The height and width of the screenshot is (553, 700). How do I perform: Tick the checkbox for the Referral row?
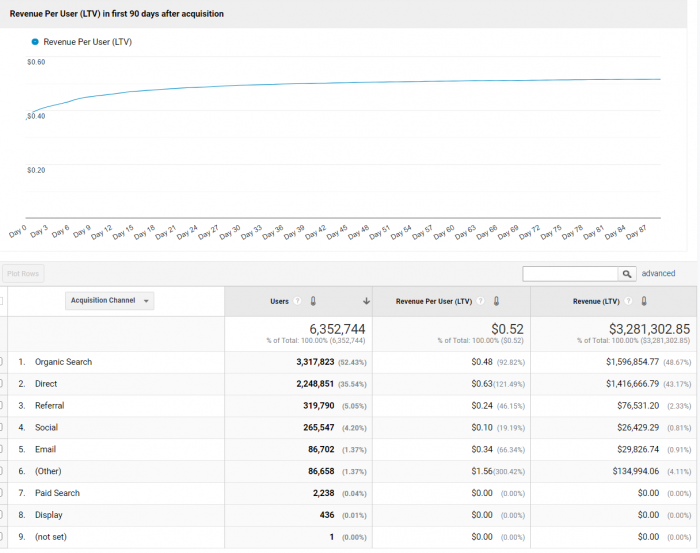click(x=2, y=406)
